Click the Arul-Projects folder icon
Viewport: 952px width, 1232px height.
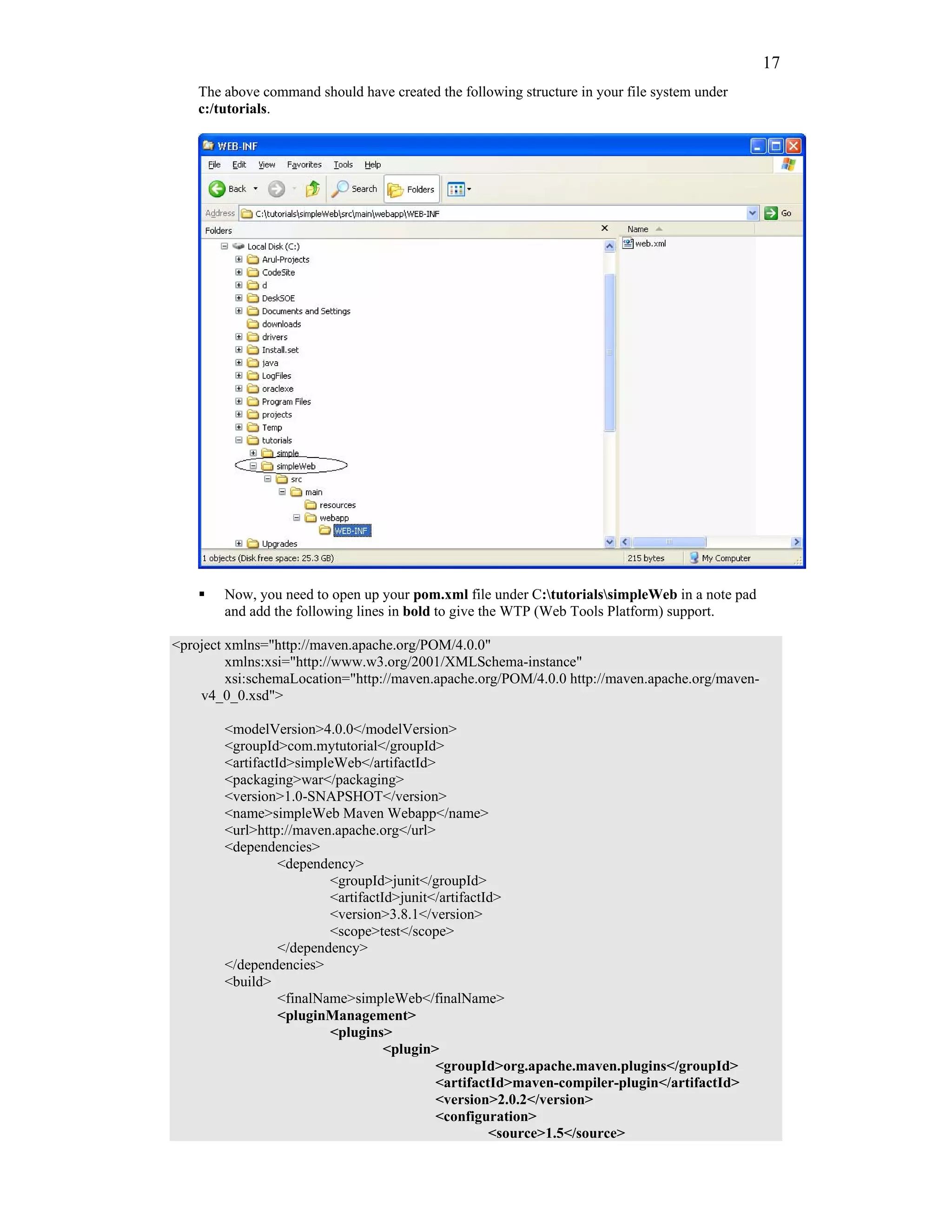pos(253,259)
